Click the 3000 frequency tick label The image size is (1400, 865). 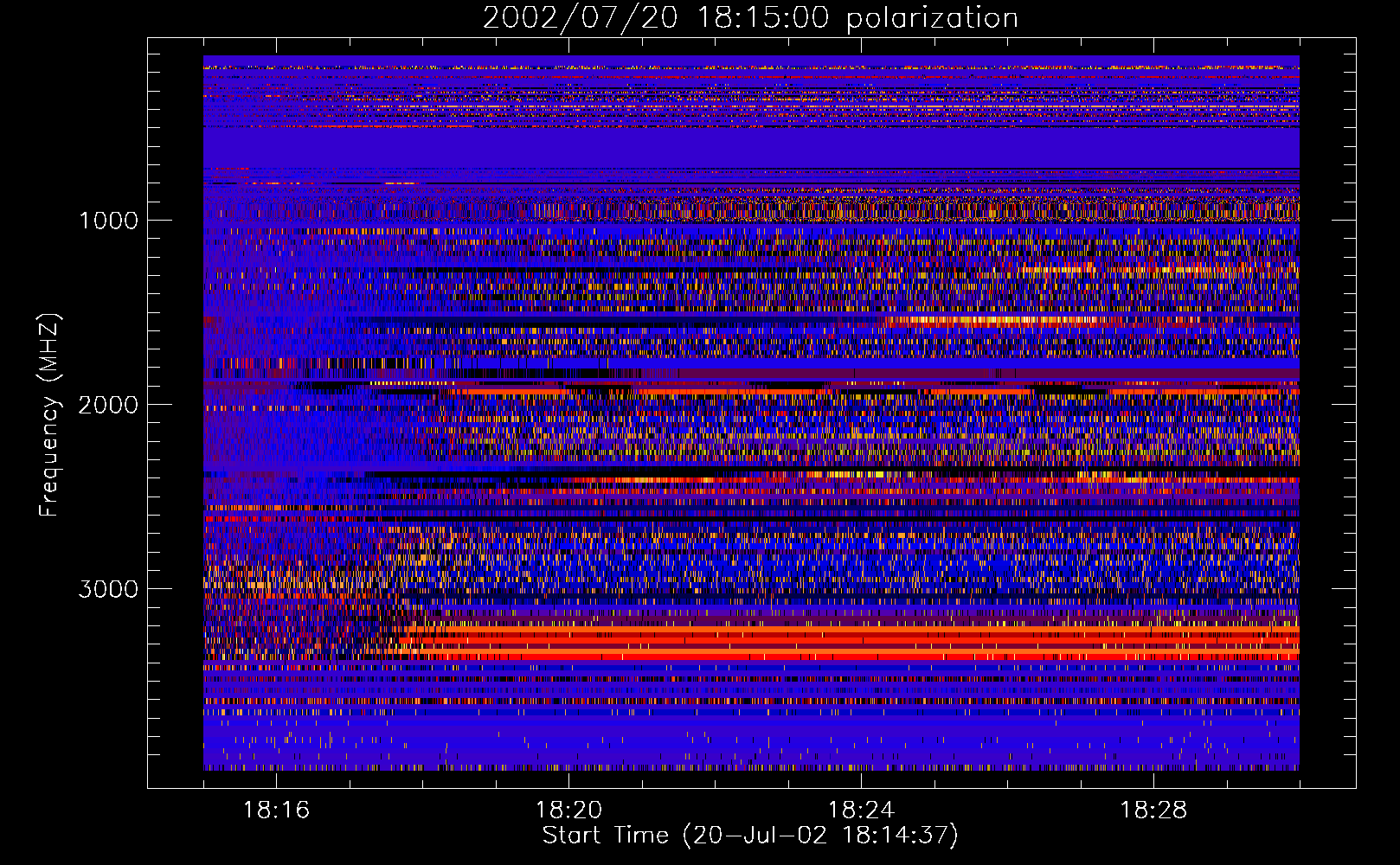108,589
